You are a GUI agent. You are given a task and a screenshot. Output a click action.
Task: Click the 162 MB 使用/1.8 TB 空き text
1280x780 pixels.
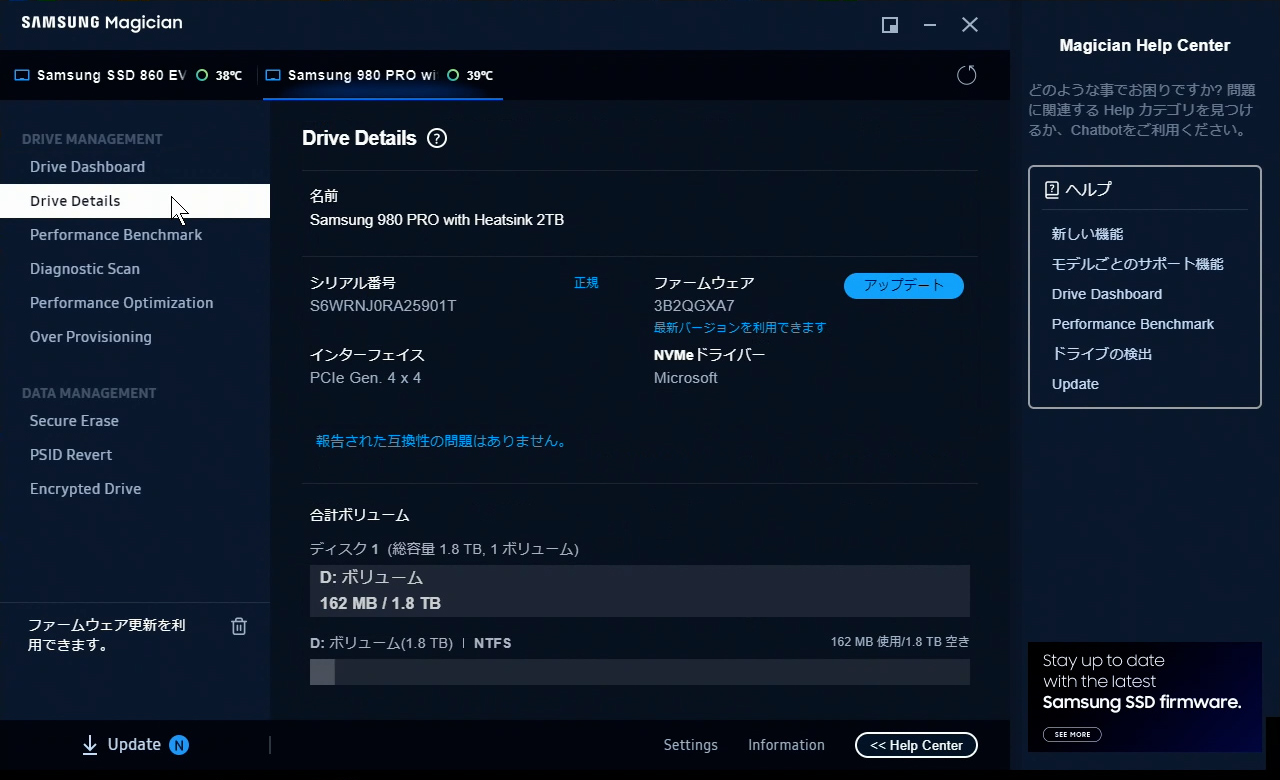[900, 642]
